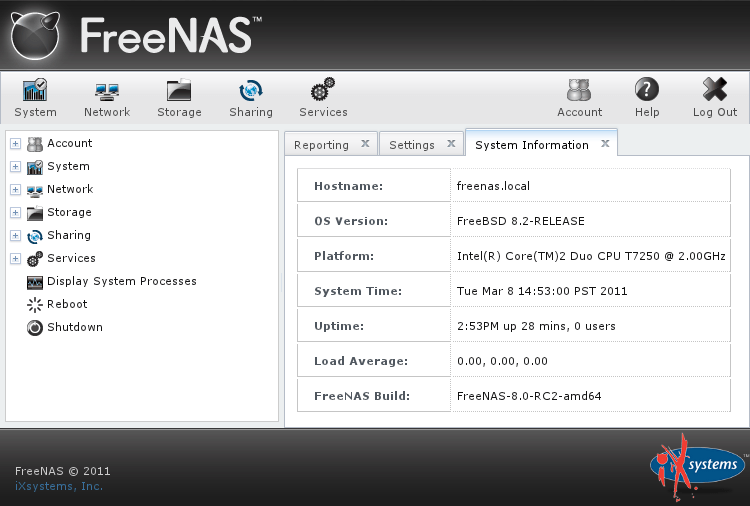Select Sharing label in the tree
Image resolution: width=750 pixels, height=506 pixels.
pyautogui.click(x=69, y=235)
